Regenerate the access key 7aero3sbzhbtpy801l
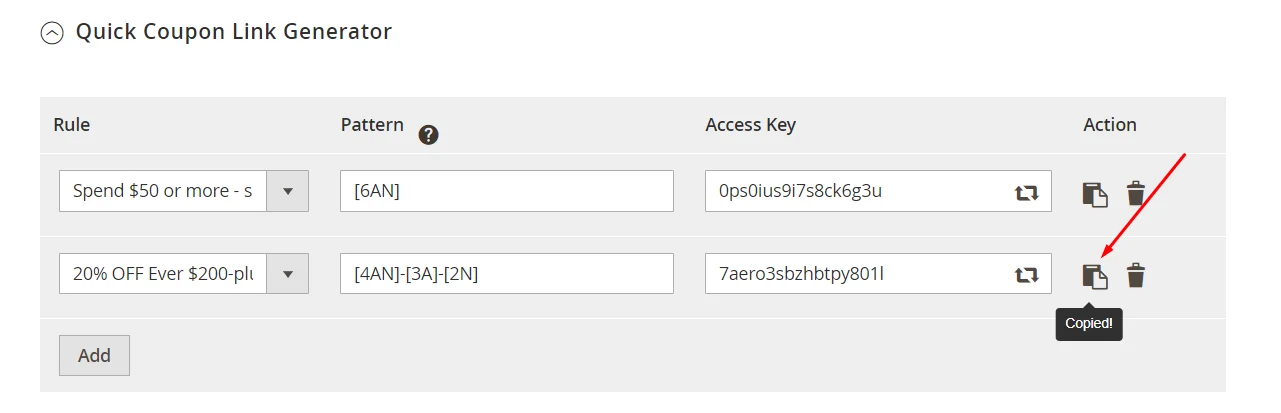 pyautogui.click(x=1027, y=275)
